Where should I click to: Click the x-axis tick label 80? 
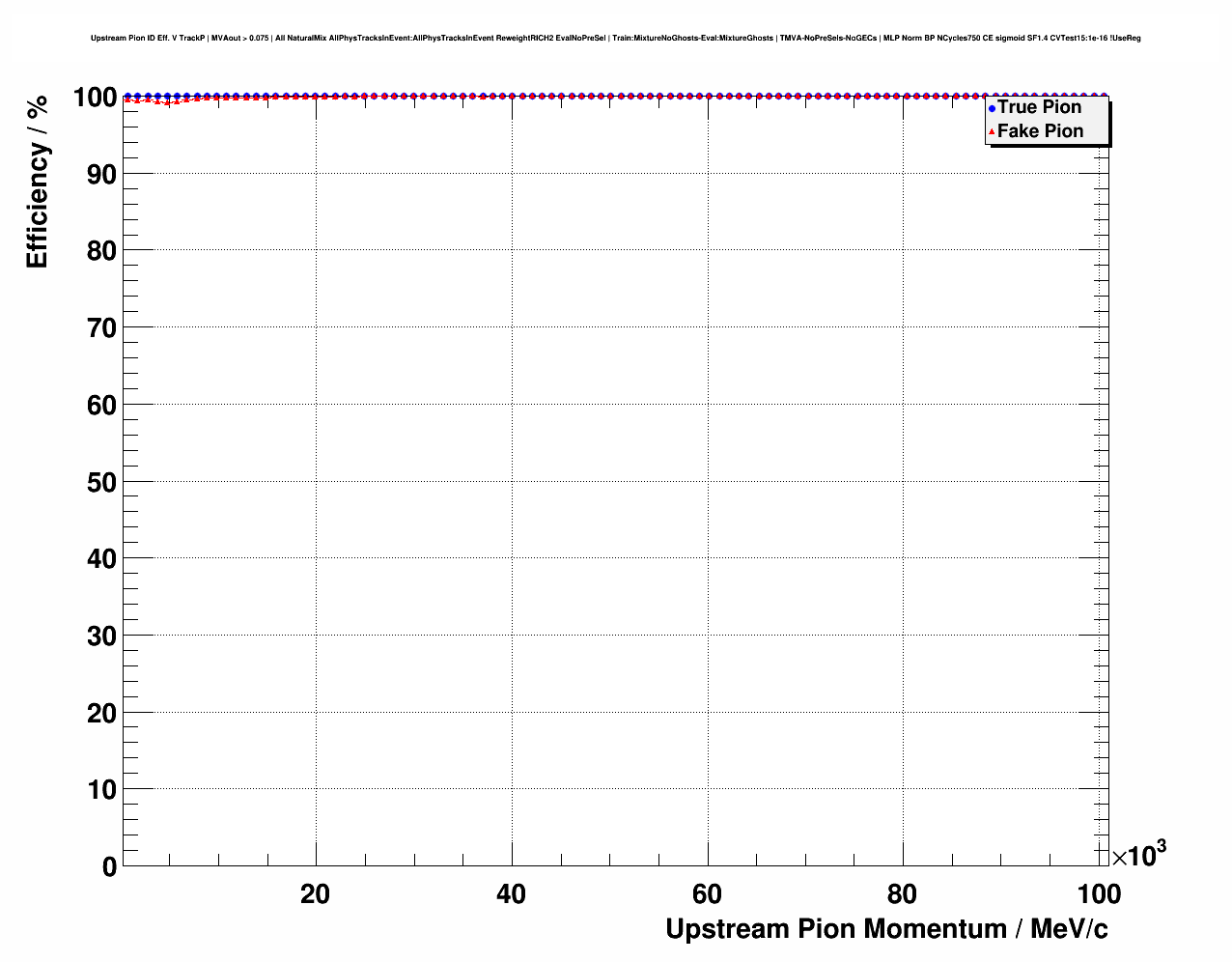click(902, 894)
